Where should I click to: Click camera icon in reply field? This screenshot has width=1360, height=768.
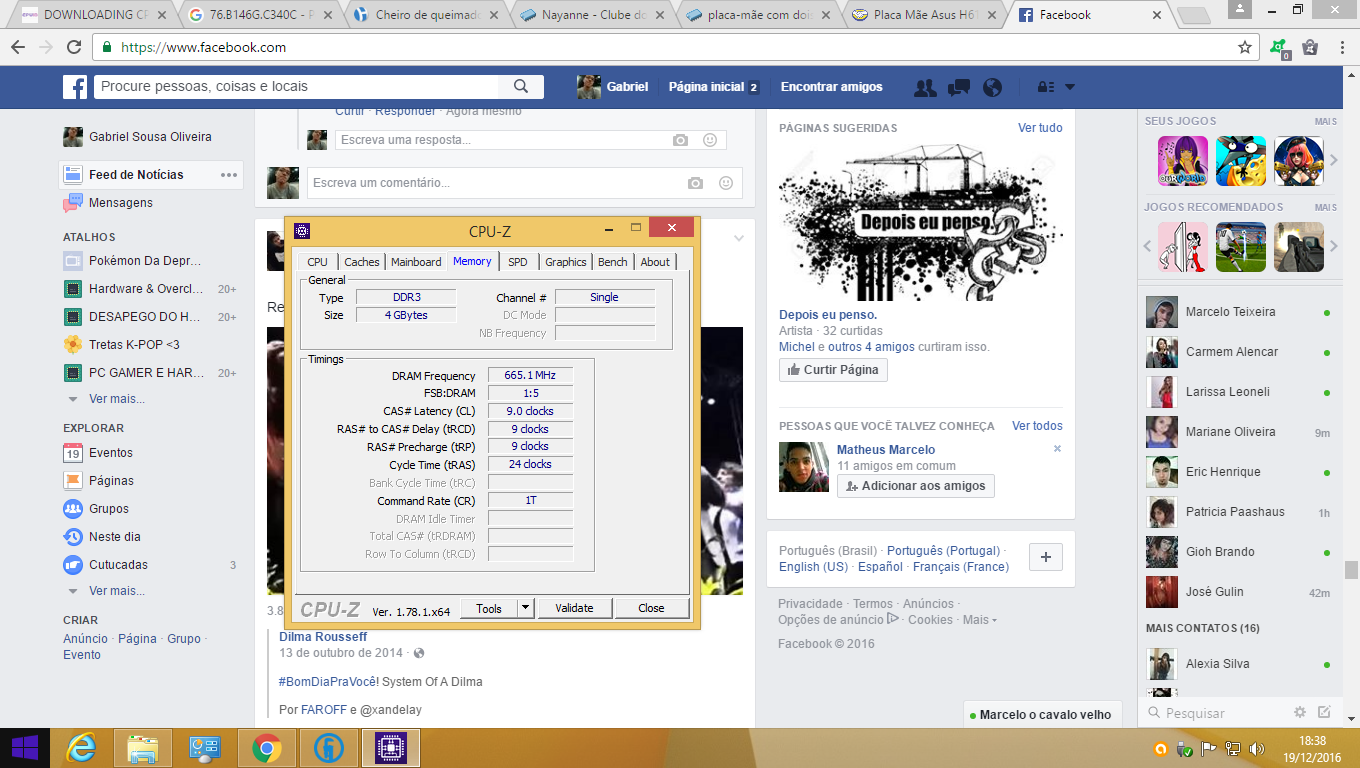click(681, 140)
